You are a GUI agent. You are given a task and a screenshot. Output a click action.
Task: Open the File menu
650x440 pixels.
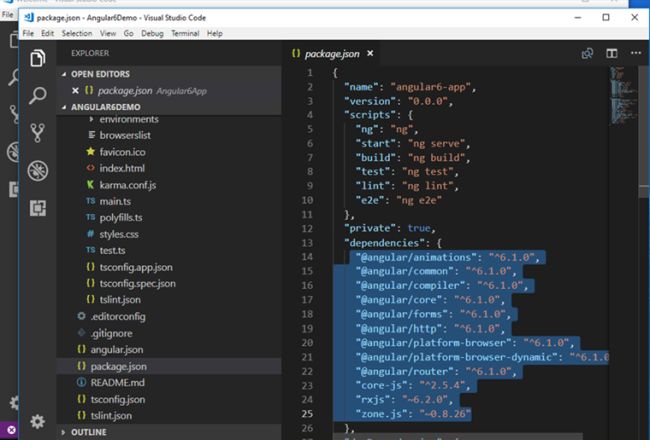[28, 33]
